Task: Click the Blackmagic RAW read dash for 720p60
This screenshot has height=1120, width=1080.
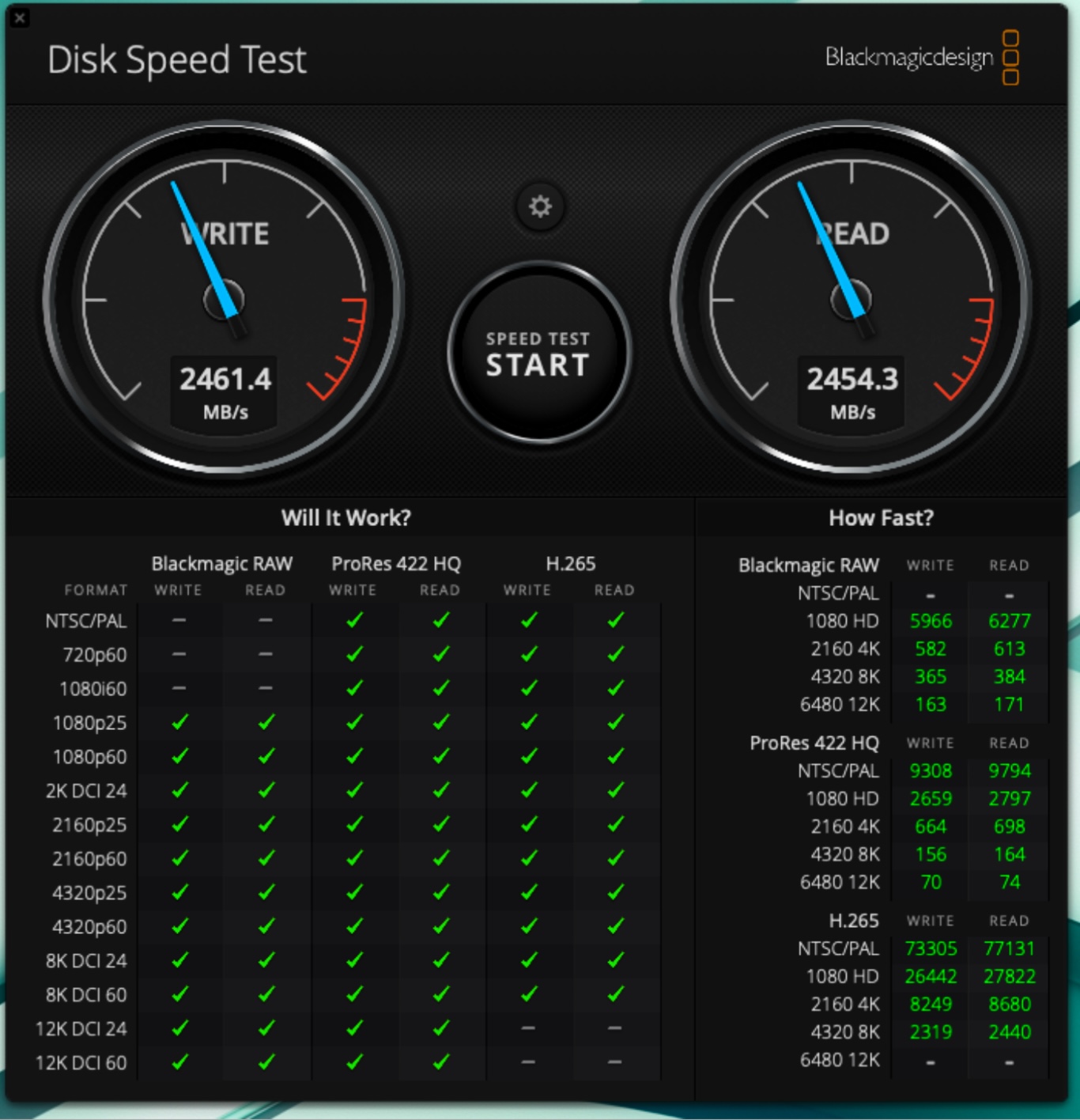Action: coord(266,654)
